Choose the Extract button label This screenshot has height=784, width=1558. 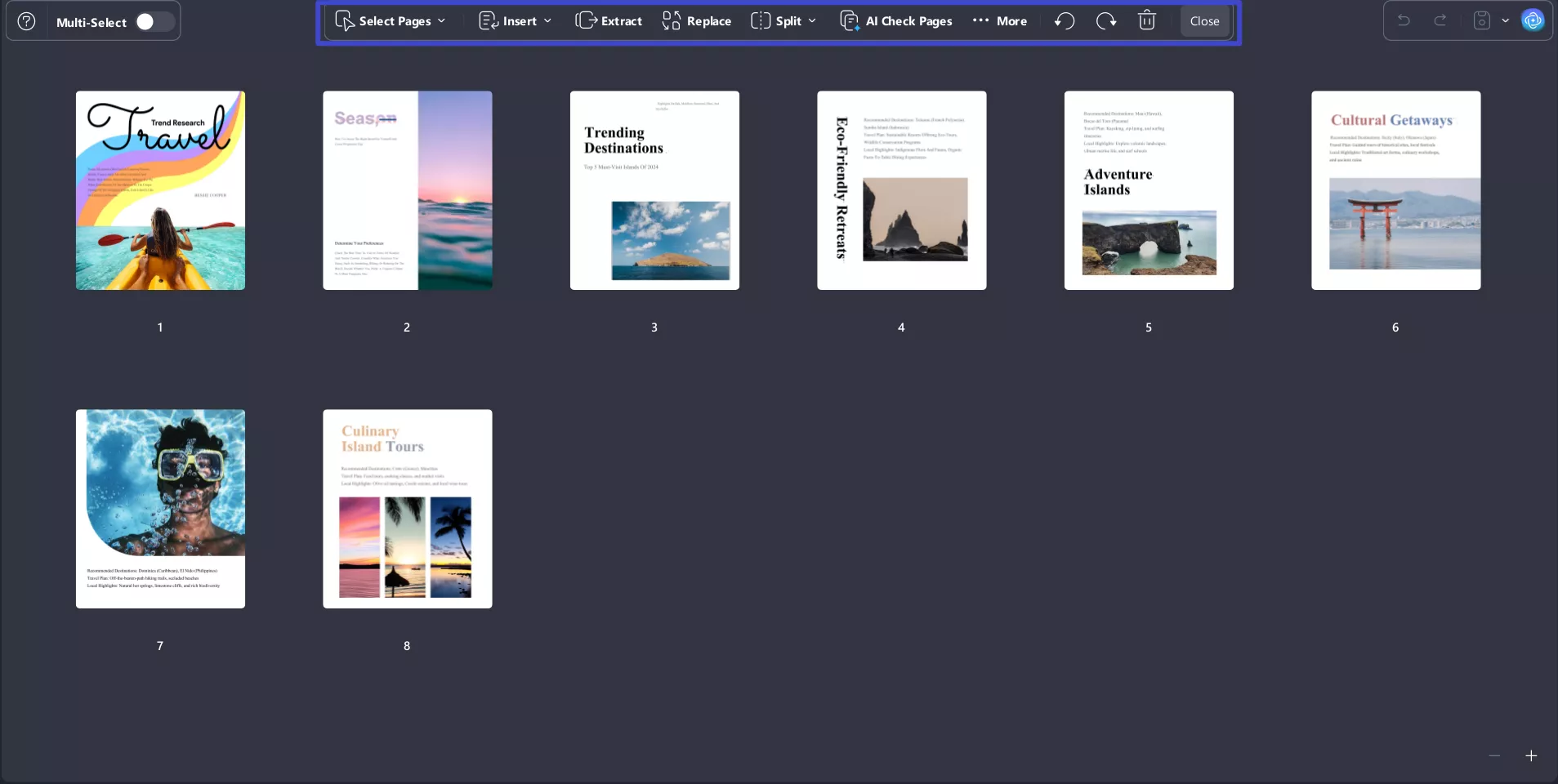(622, 21)
